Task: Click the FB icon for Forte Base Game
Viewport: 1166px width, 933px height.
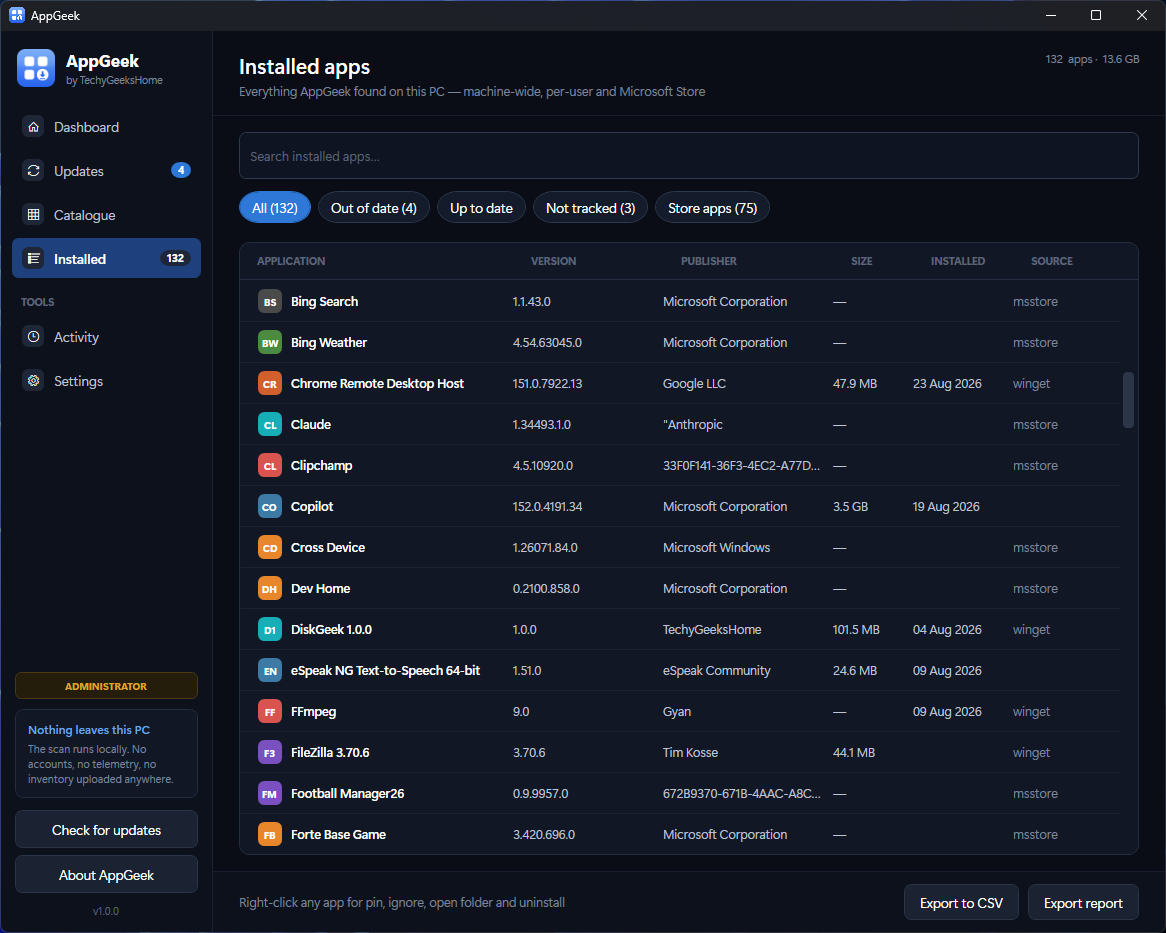Action: (269, 834)
